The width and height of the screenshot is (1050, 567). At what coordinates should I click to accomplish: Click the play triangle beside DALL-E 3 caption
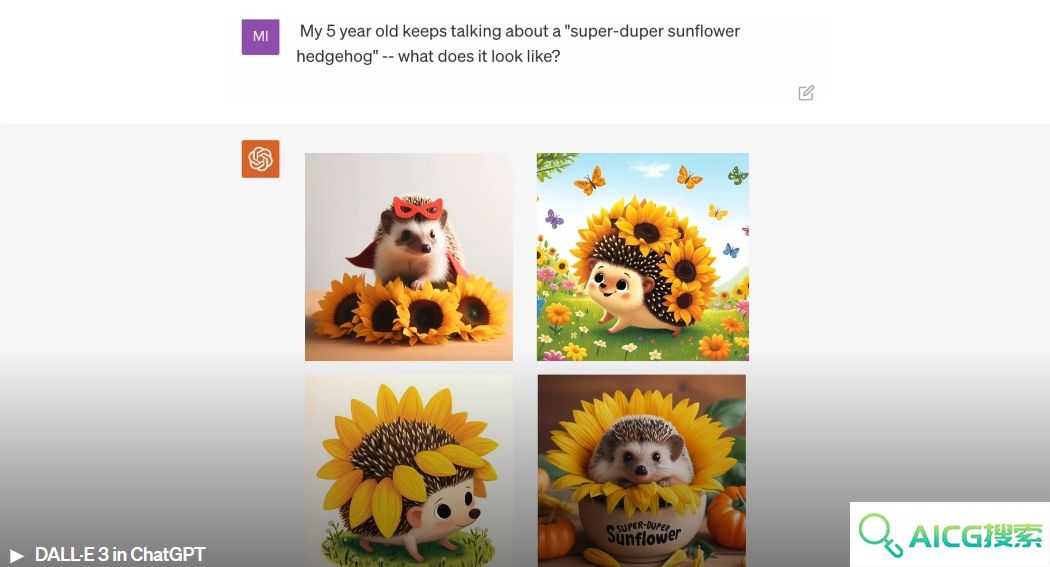click(x=17, y=556)
